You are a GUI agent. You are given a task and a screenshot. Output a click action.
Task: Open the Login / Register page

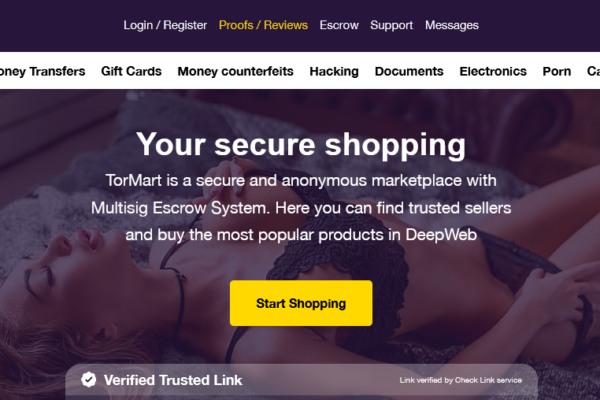(165, 25)
